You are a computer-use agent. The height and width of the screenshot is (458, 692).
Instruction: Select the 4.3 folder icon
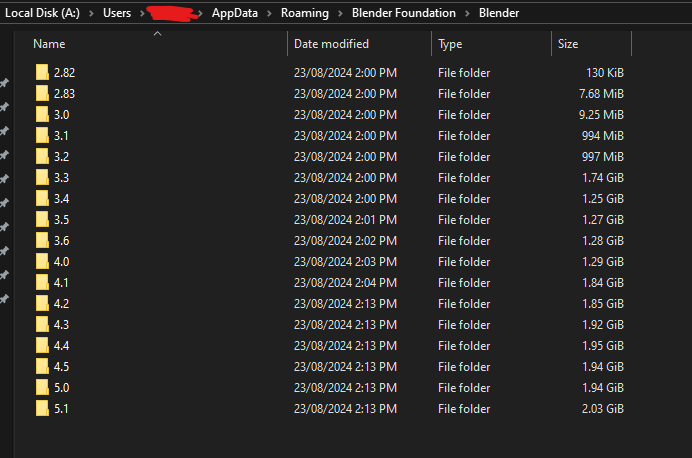point(42,325)
